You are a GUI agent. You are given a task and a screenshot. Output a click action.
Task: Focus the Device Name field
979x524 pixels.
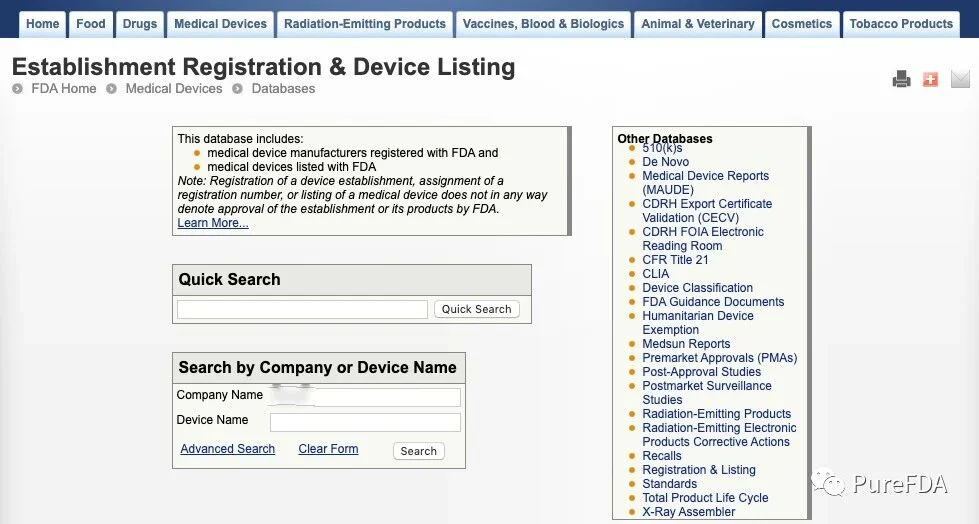365,422
